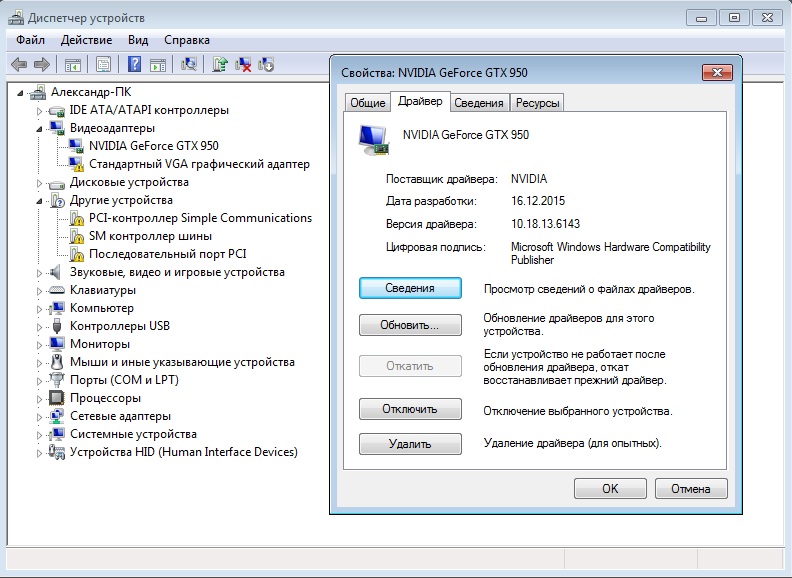Select SM контроллер шины

pyautogui.click(x=150, y=236)
